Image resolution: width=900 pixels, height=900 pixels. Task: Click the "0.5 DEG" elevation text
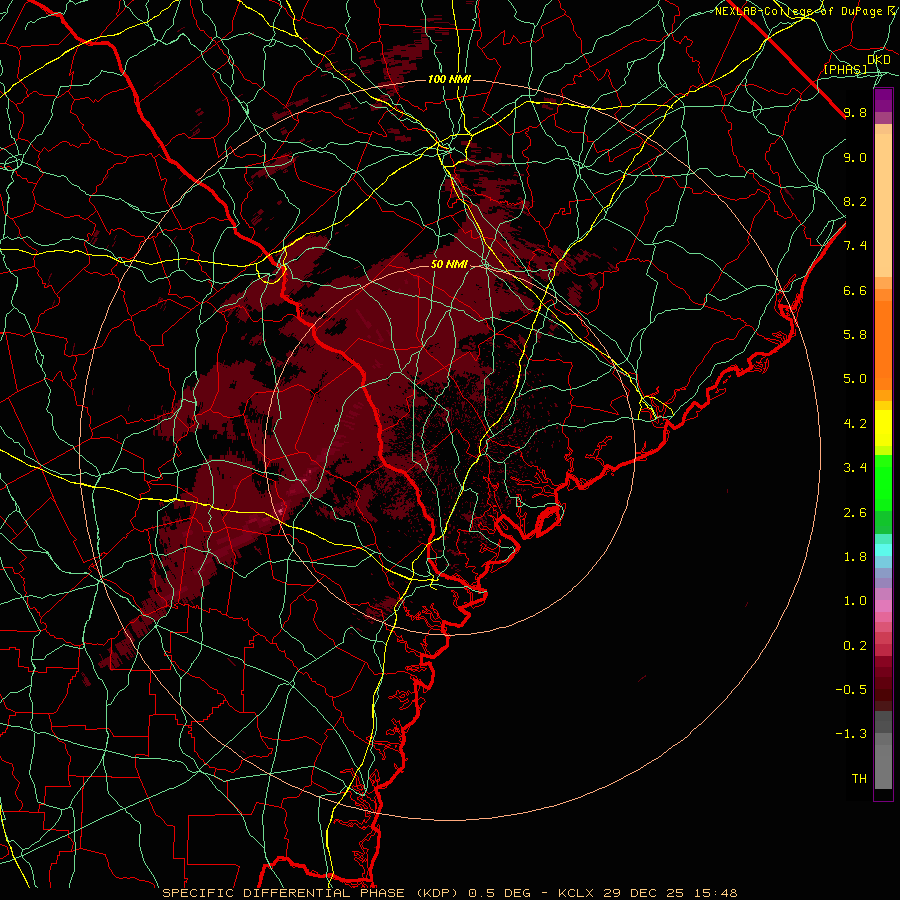(x=499, y=893)
